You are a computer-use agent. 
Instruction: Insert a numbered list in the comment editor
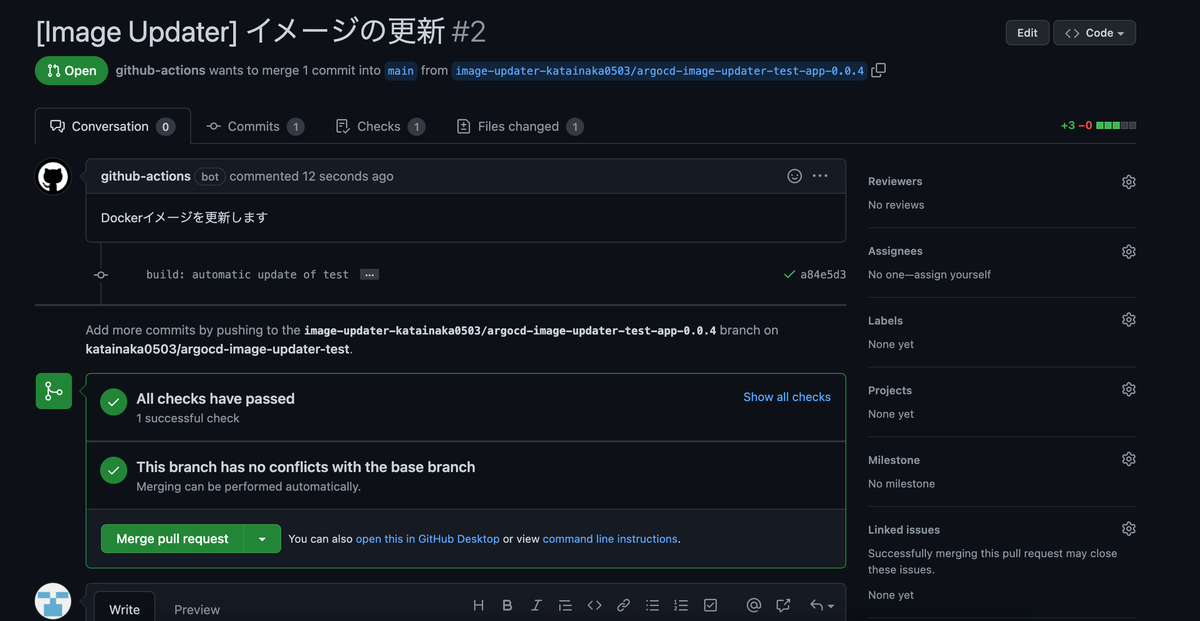[x=681, y=605]
